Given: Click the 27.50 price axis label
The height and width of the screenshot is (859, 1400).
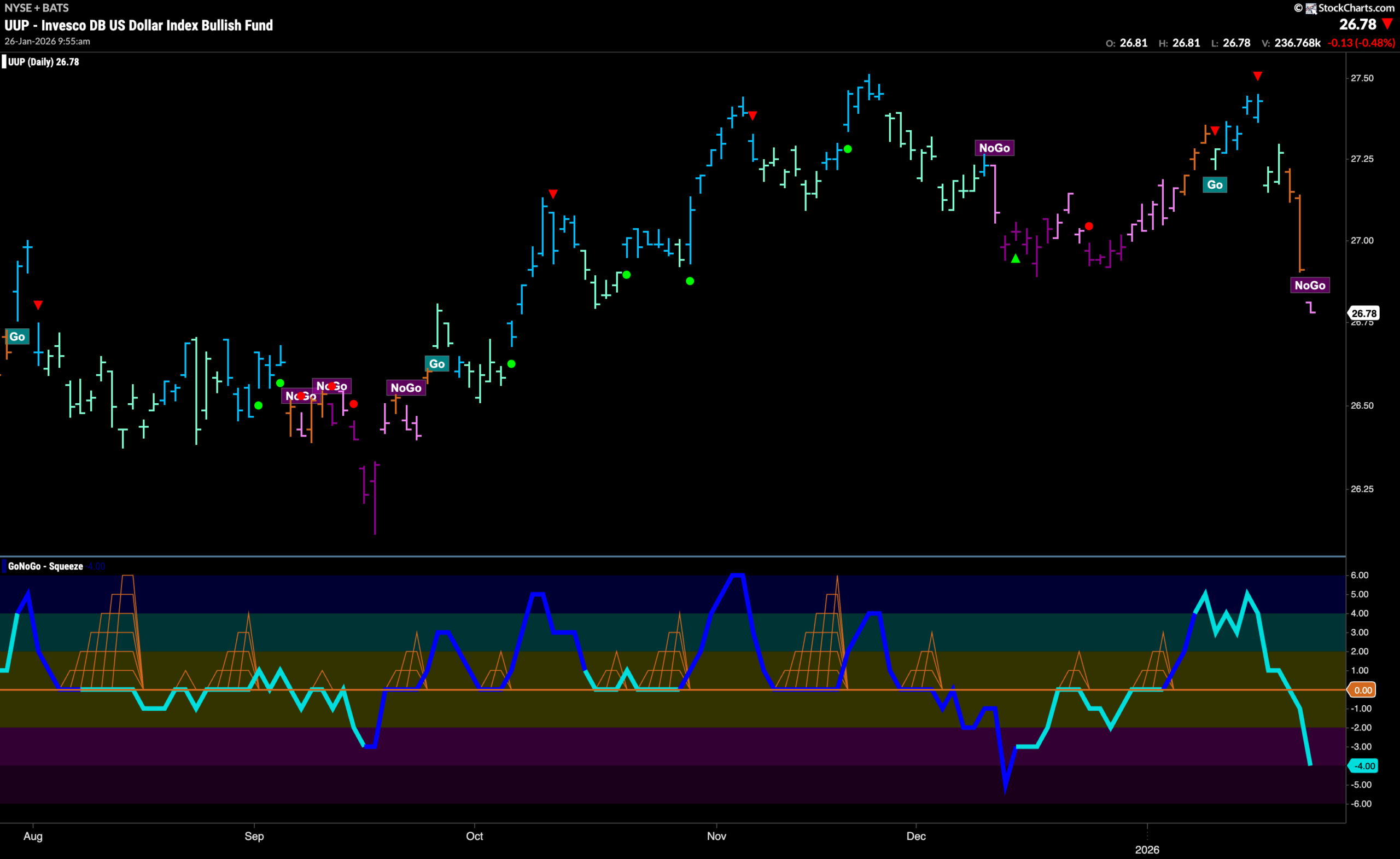Looking at the screenshot, I should pyautogui.click(x=1362, y=78).
